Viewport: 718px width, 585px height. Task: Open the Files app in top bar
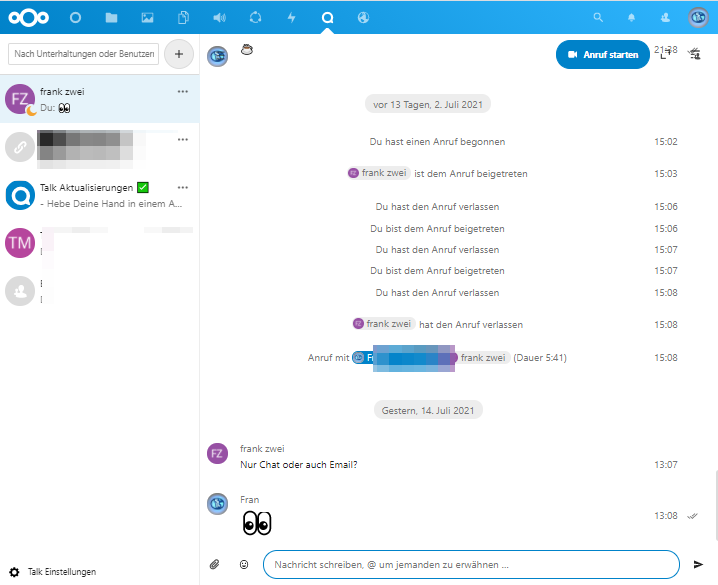click(111, 17)
